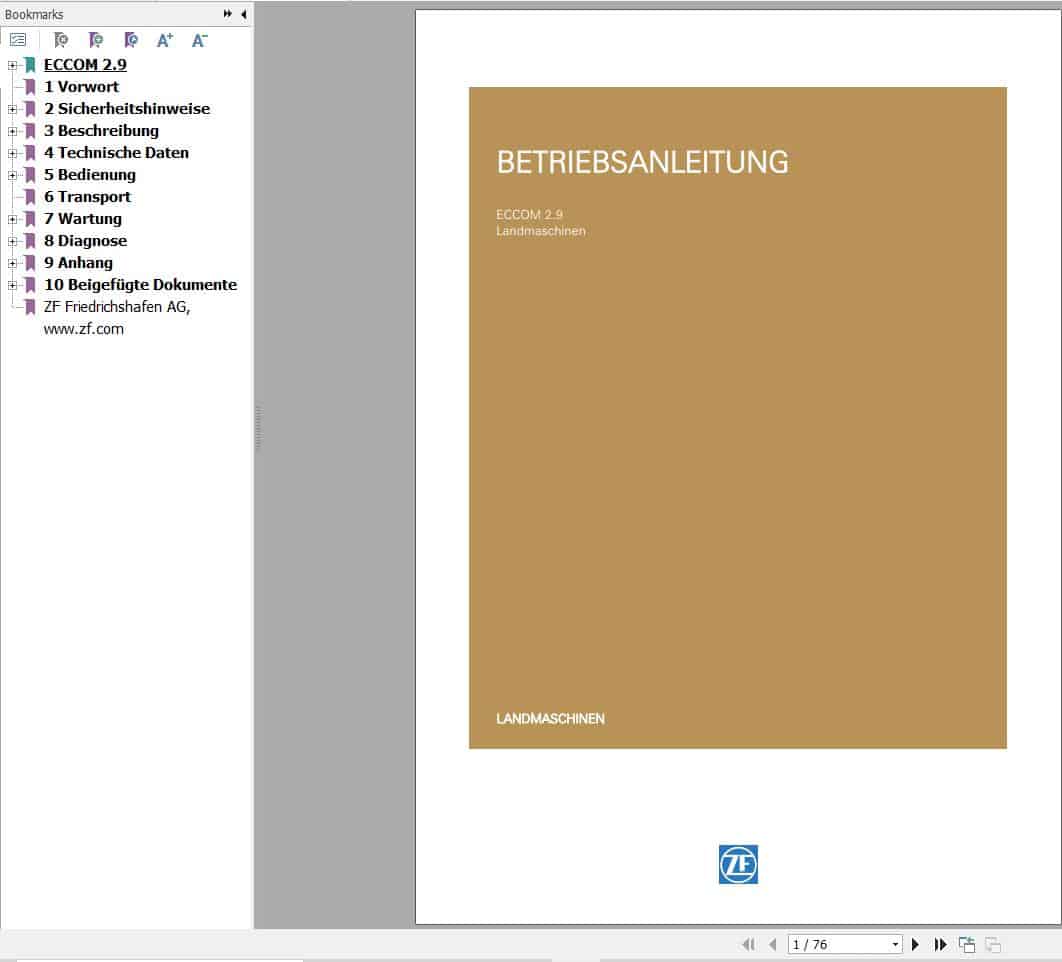Open the 9 Anhang bookmark
The image size is (1062, 962).
[x=79, y=263]
